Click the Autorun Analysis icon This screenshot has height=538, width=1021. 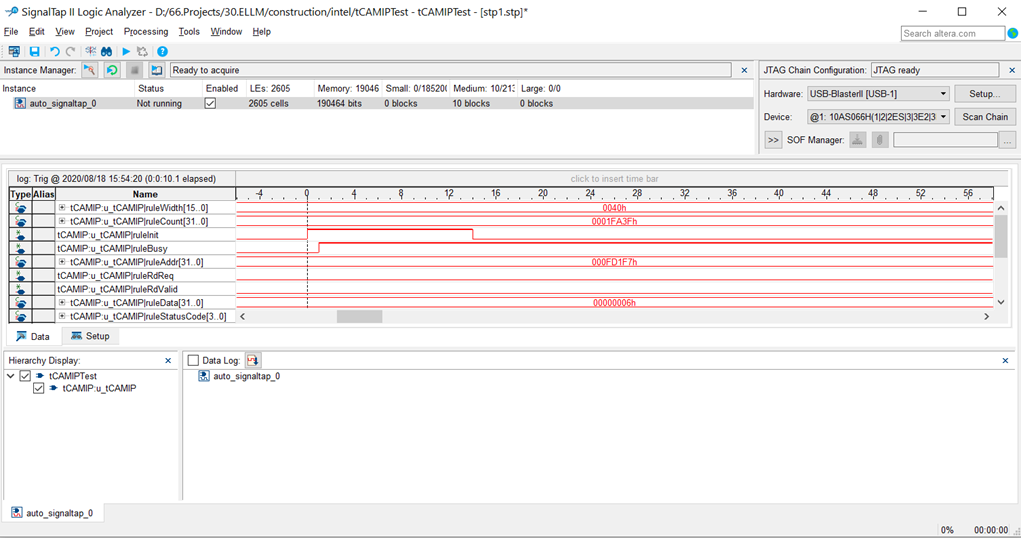(112, 70)
